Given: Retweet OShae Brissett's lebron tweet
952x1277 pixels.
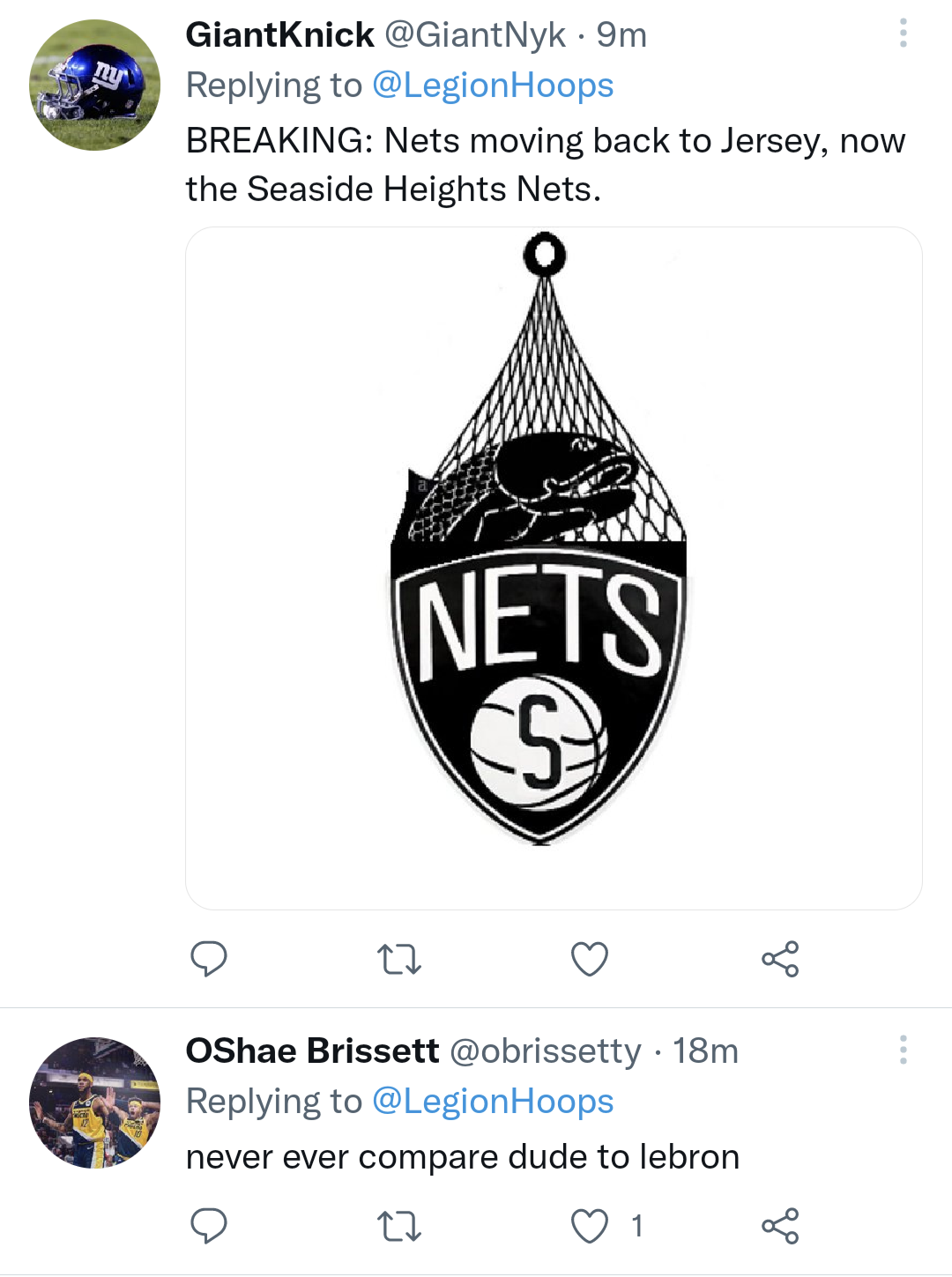Looking at the screenshot, I should tap(398, 1226).
